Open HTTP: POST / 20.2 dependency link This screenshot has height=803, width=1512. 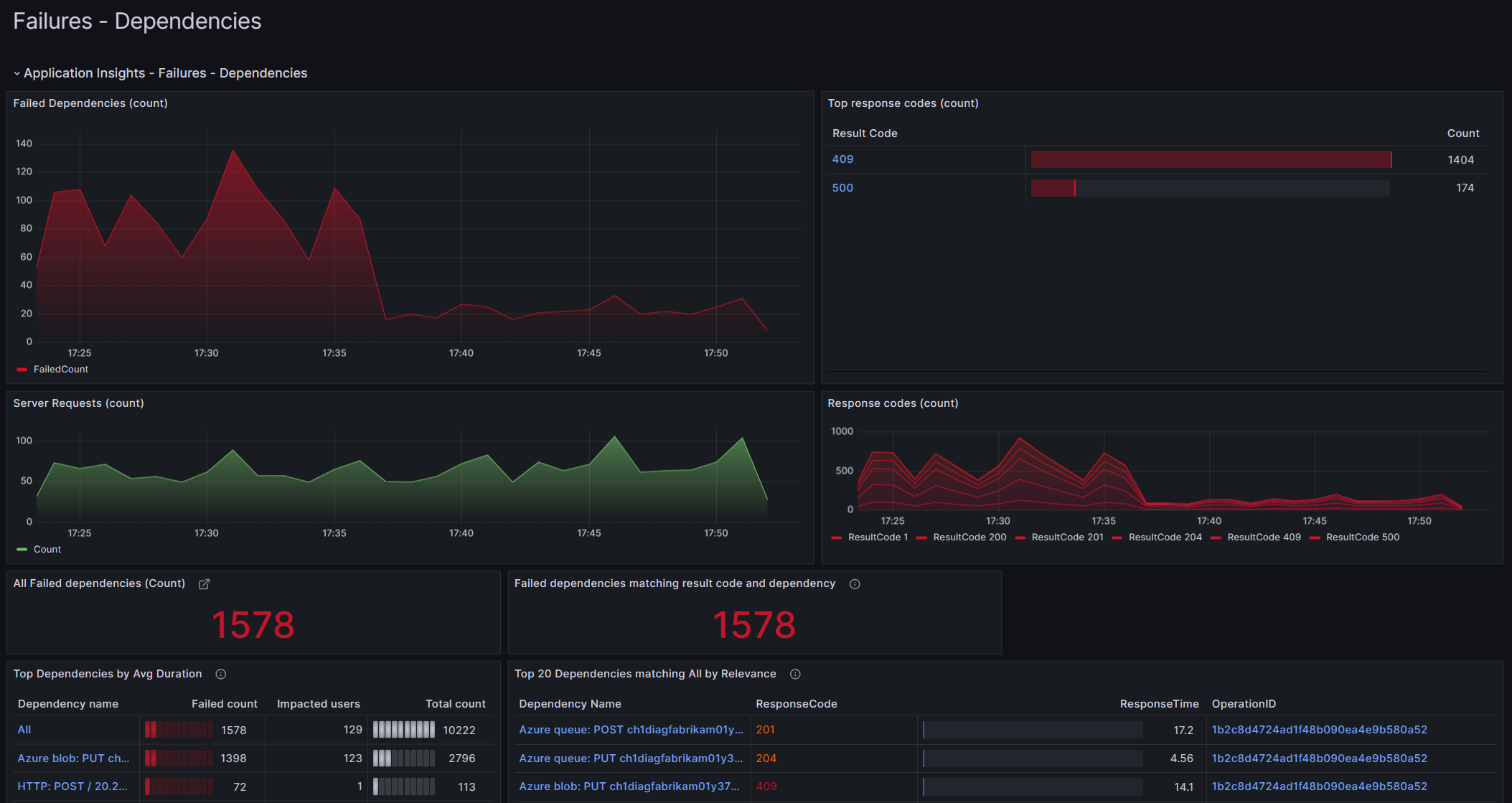(72, 786)
